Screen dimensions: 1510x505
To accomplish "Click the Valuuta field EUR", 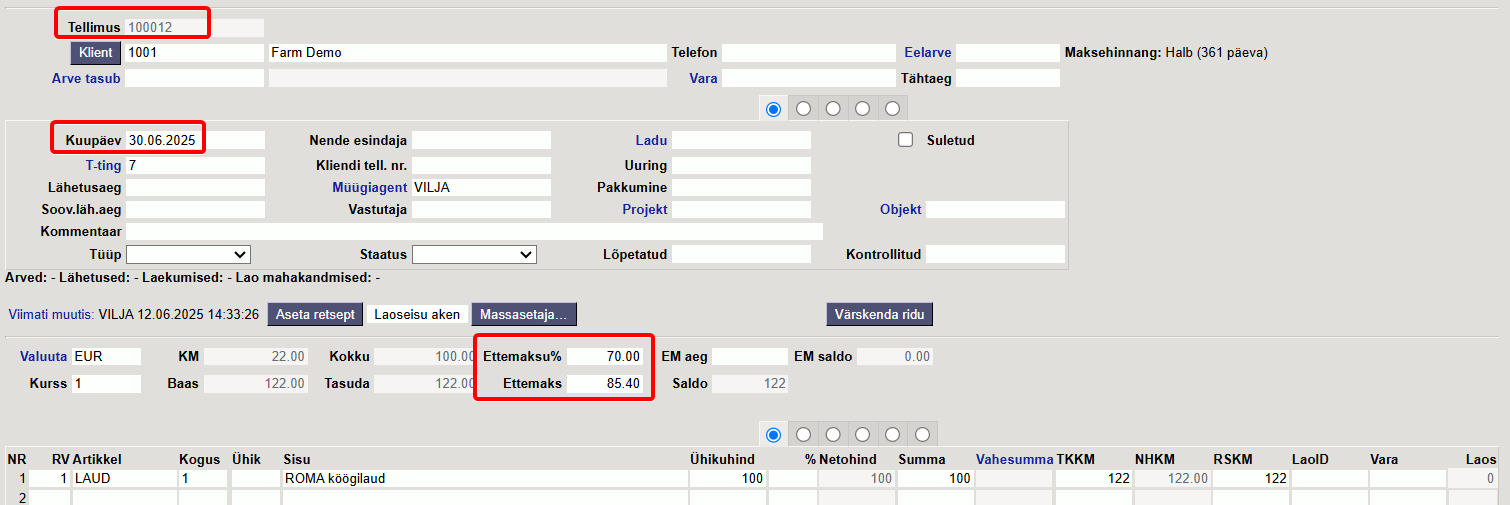I will click(106, 356).
